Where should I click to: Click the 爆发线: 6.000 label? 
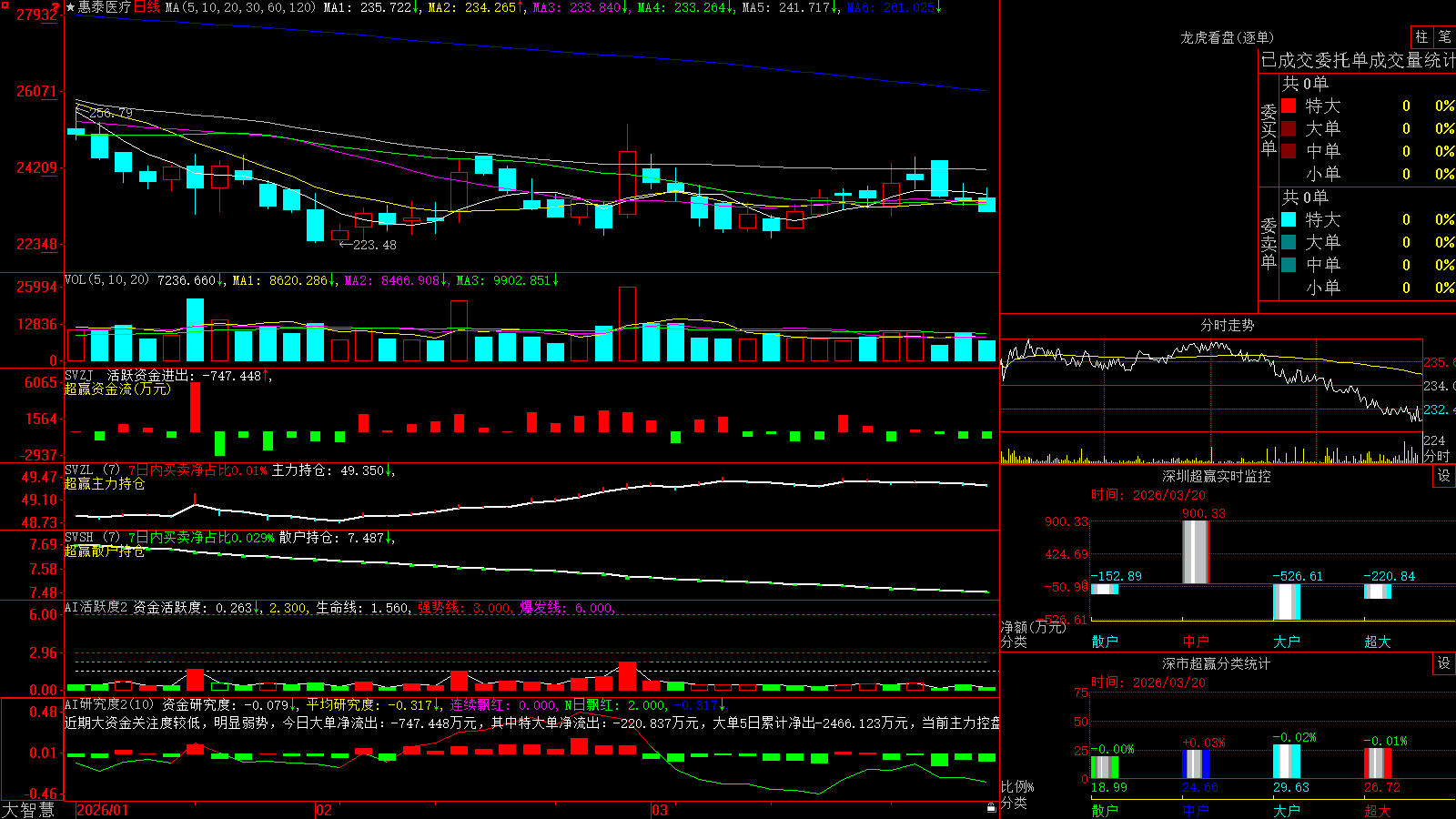(x=567, y=608)
